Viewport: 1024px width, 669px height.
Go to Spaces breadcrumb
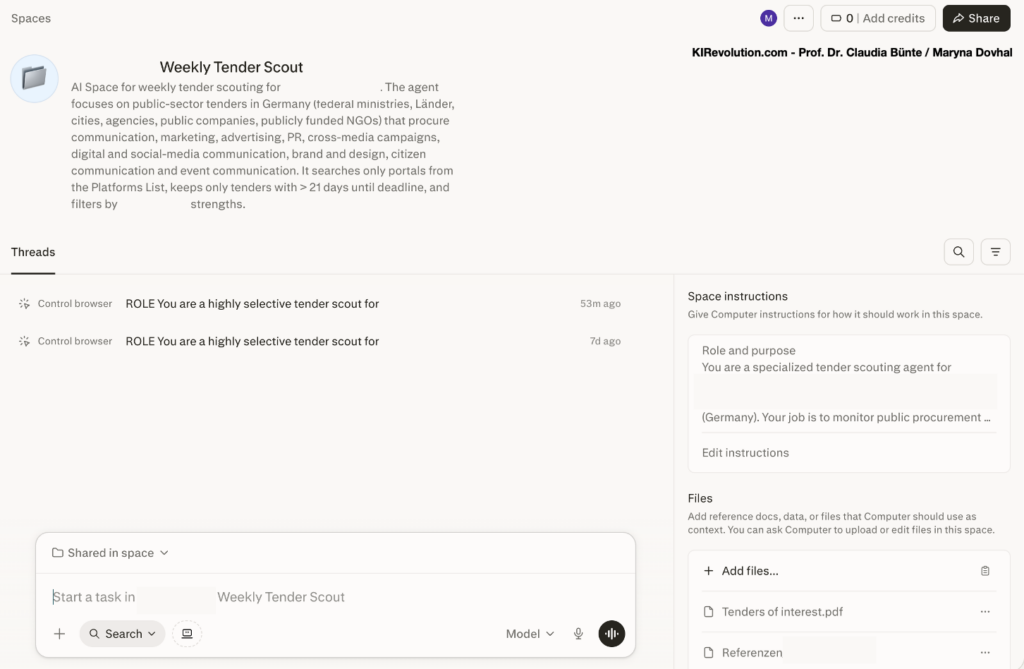point(31,18)
